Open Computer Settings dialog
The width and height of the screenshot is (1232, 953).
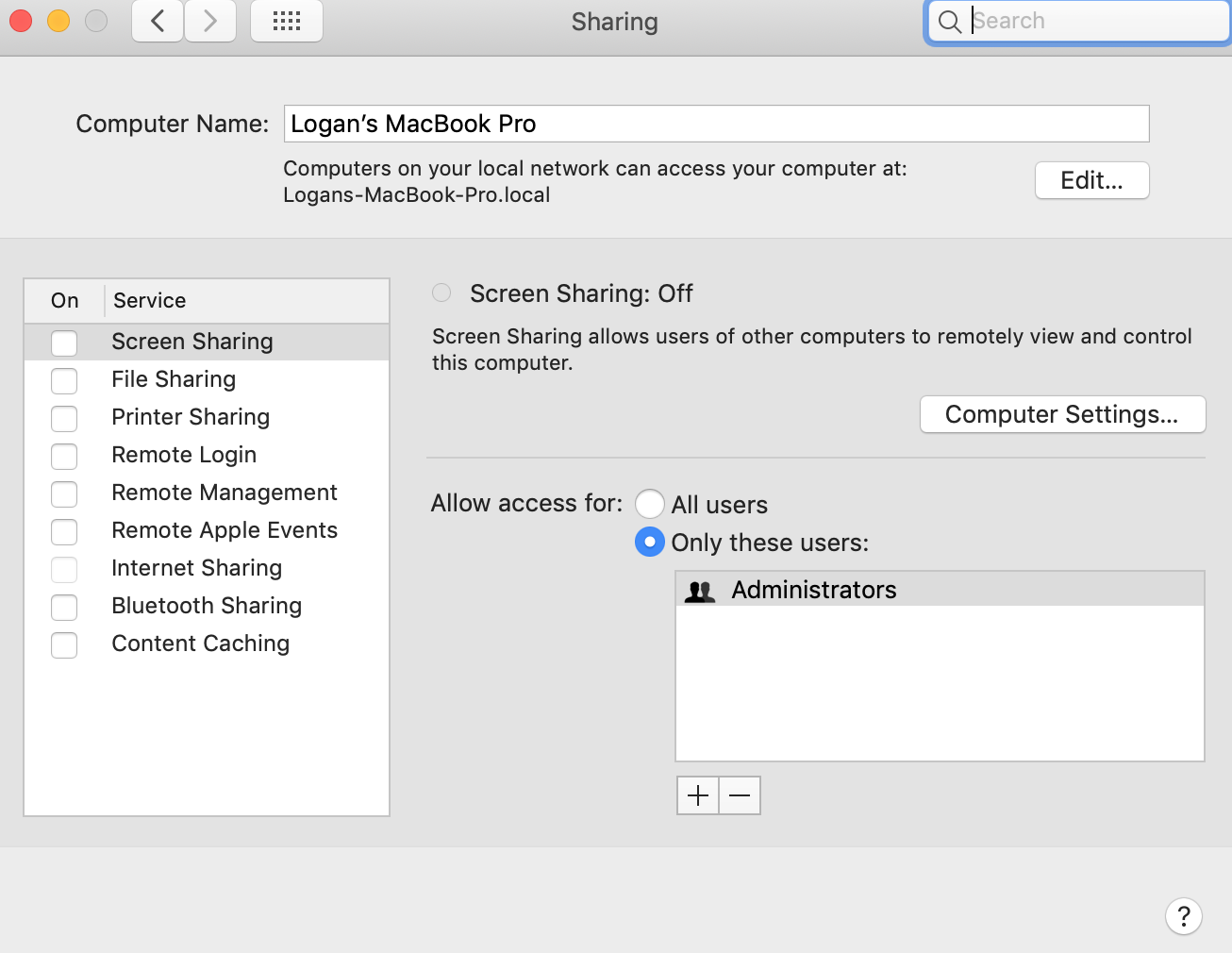pyautogui.click(x=1062, y=414)
